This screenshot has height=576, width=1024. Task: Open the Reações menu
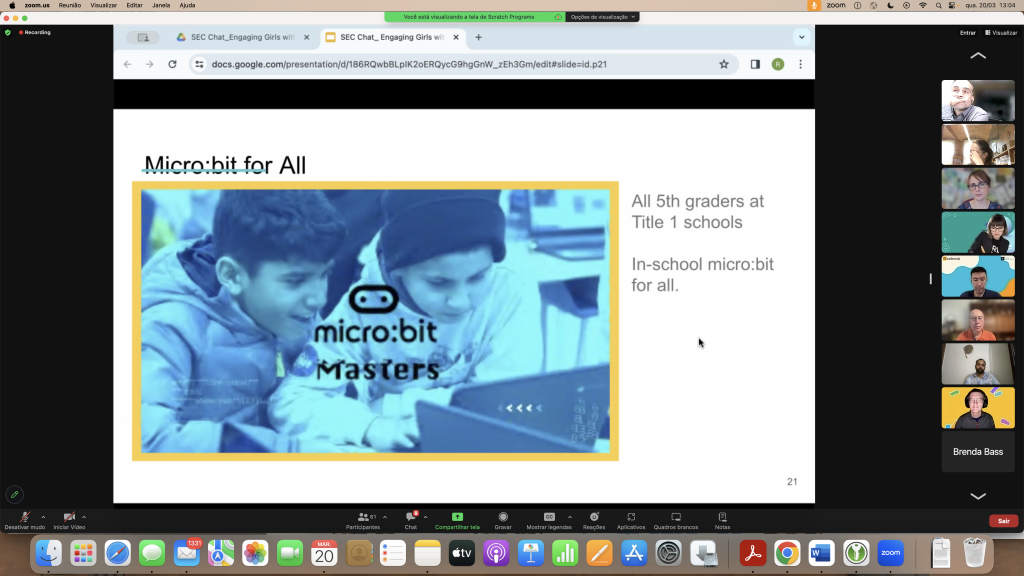[x=594, y=519]
